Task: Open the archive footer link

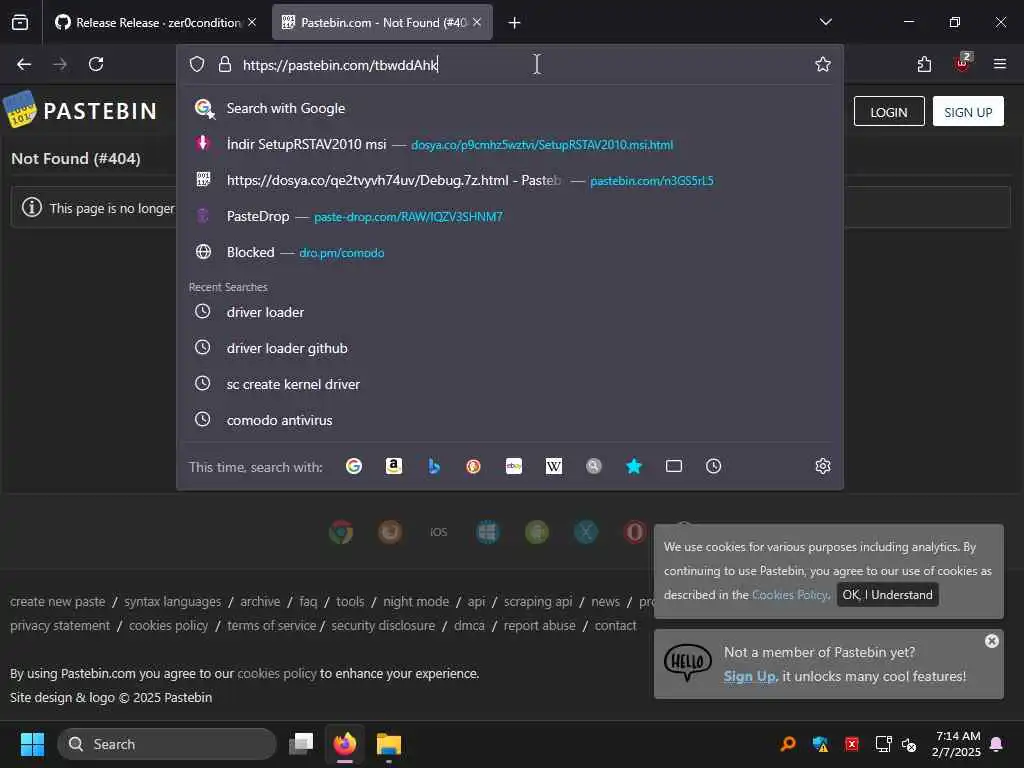Action: pos(260,601)
